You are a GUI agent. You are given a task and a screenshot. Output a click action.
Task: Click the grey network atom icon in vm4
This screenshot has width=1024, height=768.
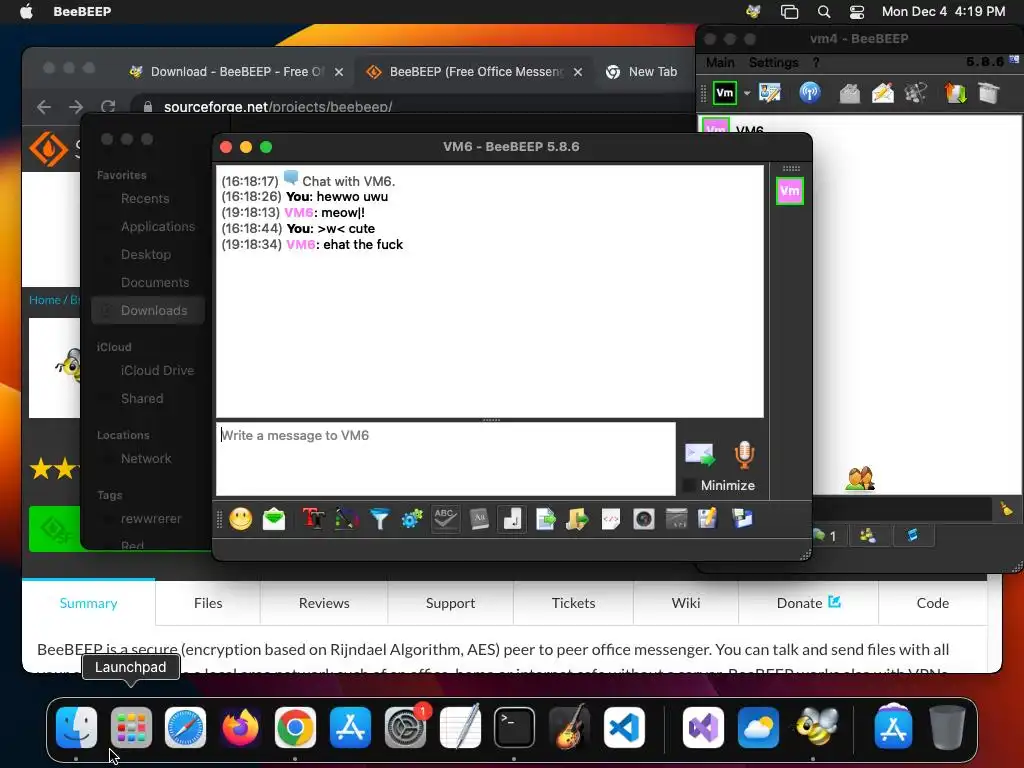coord(916,93)
